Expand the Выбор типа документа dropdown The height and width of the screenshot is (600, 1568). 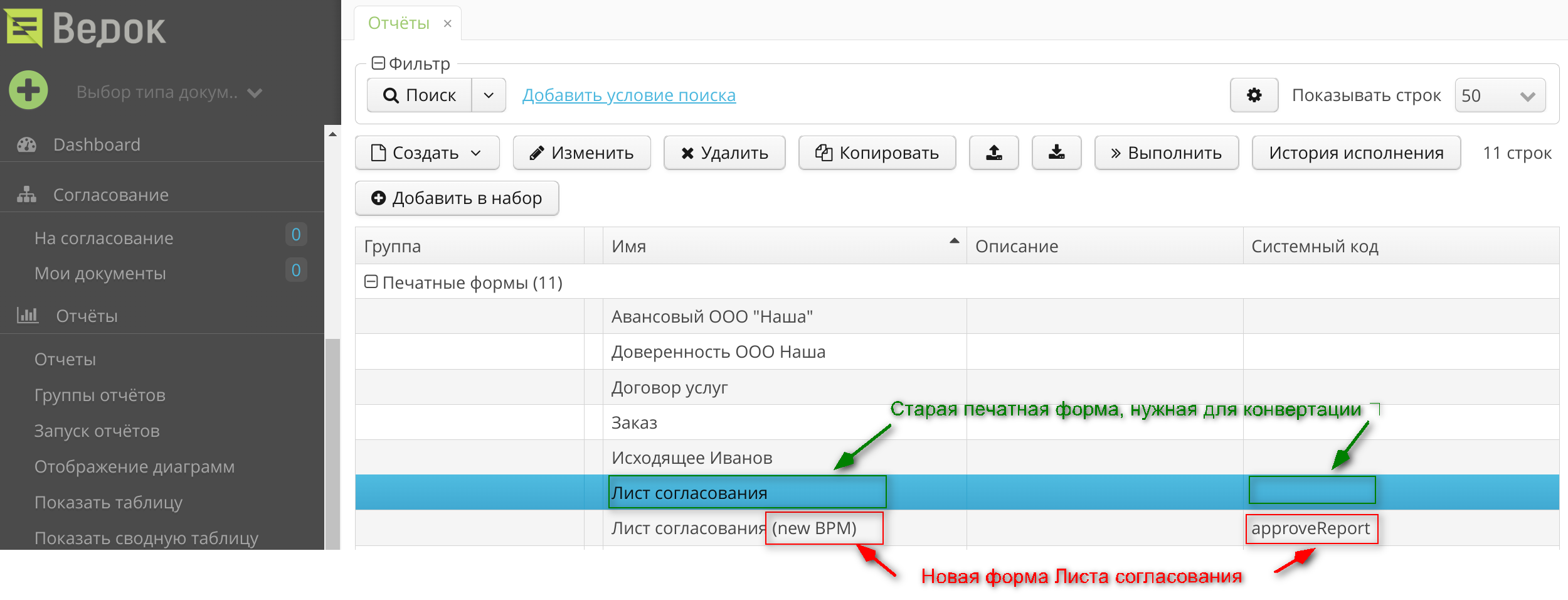[255, 94]
